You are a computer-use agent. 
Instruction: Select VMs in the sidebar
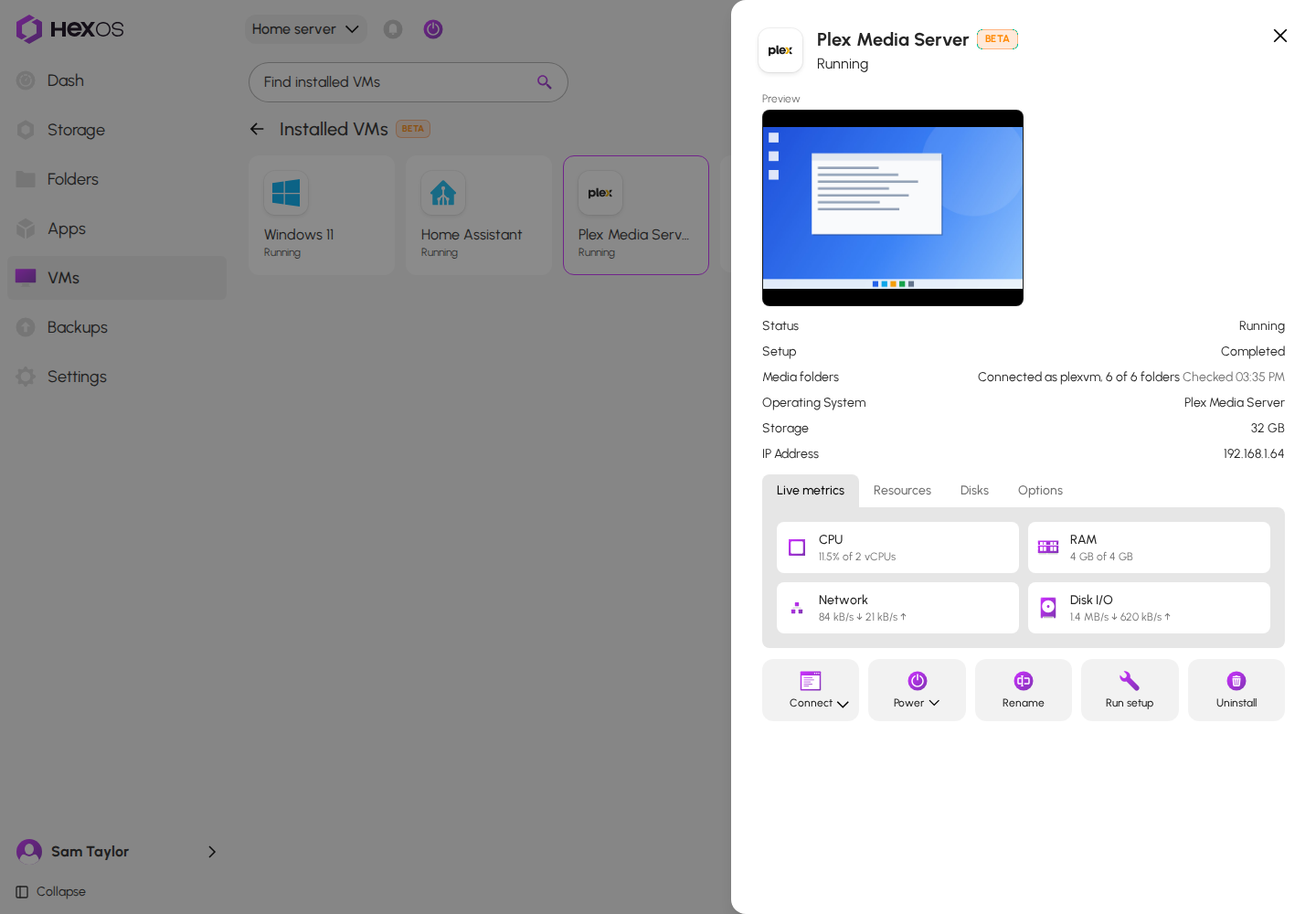[x=117, y=278]
